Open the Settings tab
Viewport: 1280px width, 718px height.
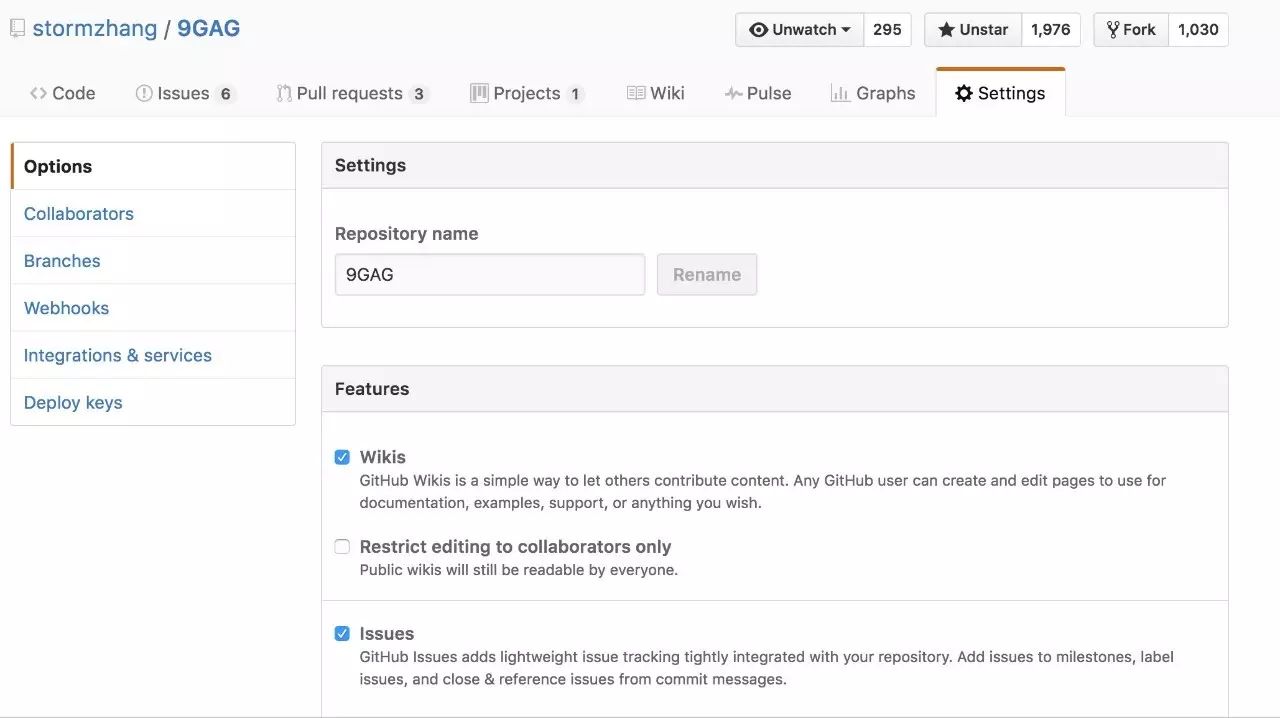click(x=1000, y=93)
